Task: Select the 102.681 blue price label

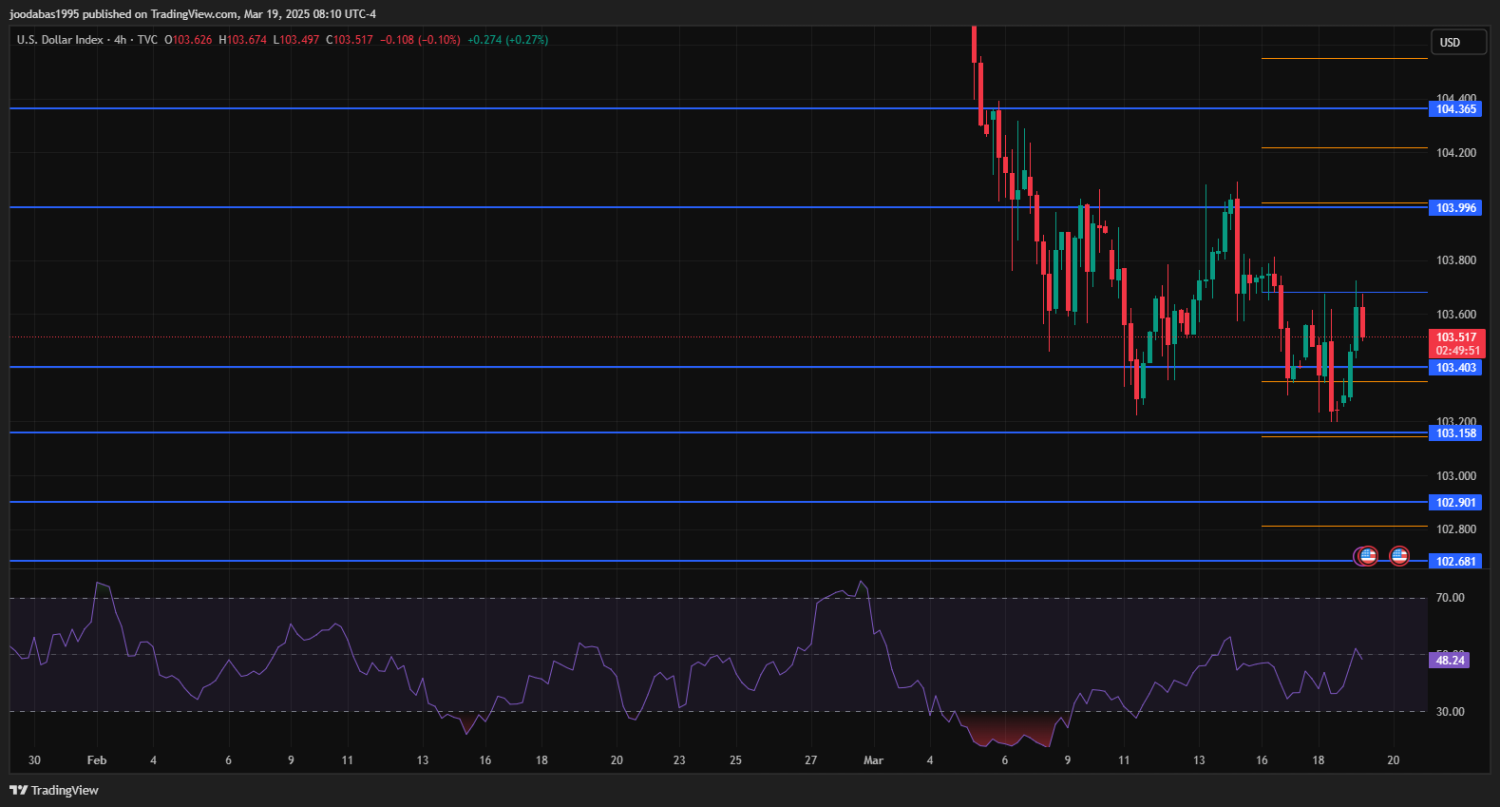Action: pos(1456,562)
